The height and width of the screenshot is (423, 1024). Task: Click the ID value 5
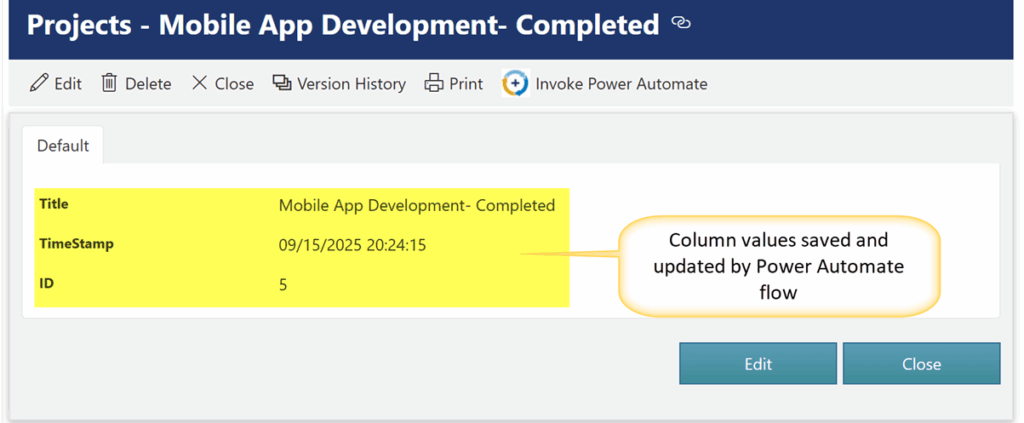pos(283,285)
